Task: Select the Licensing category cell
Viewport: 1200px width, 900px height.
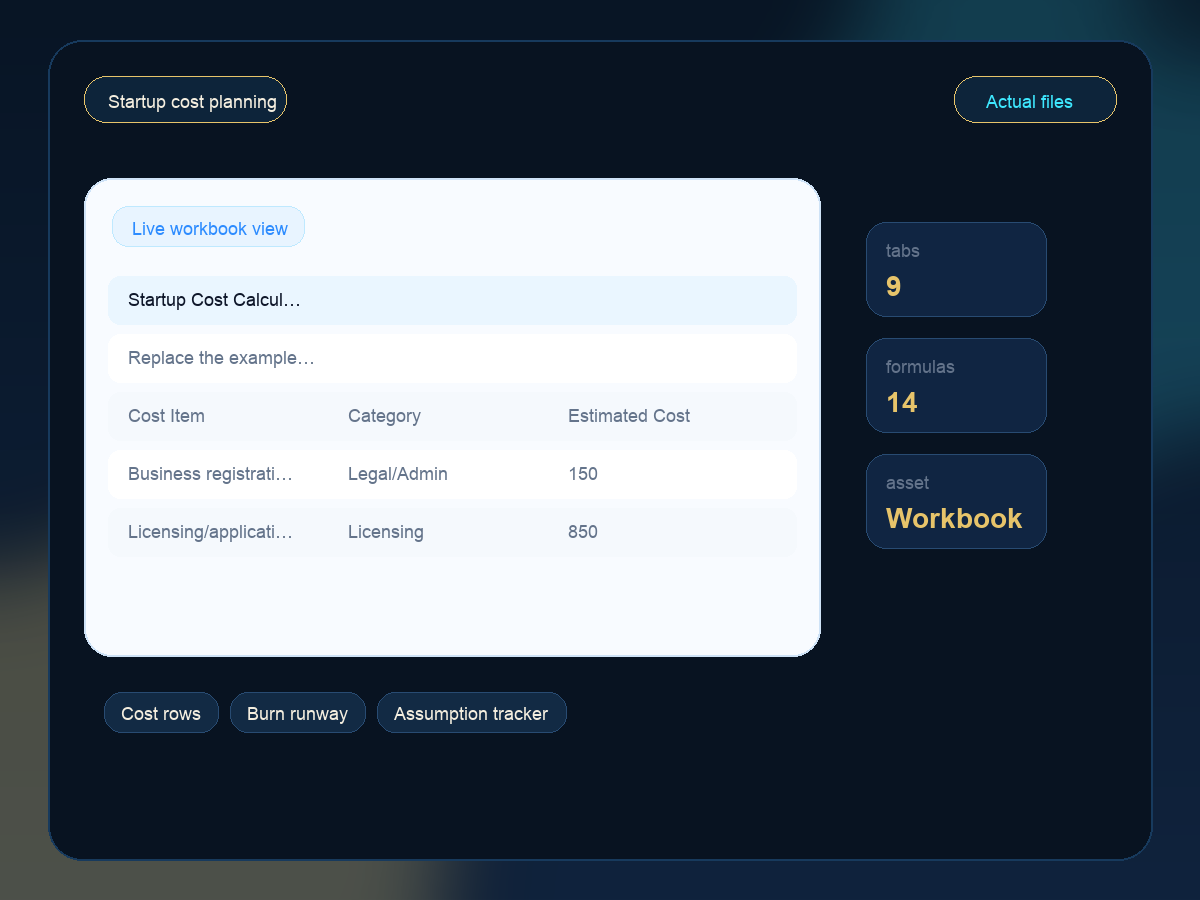Action: point(386,532)
